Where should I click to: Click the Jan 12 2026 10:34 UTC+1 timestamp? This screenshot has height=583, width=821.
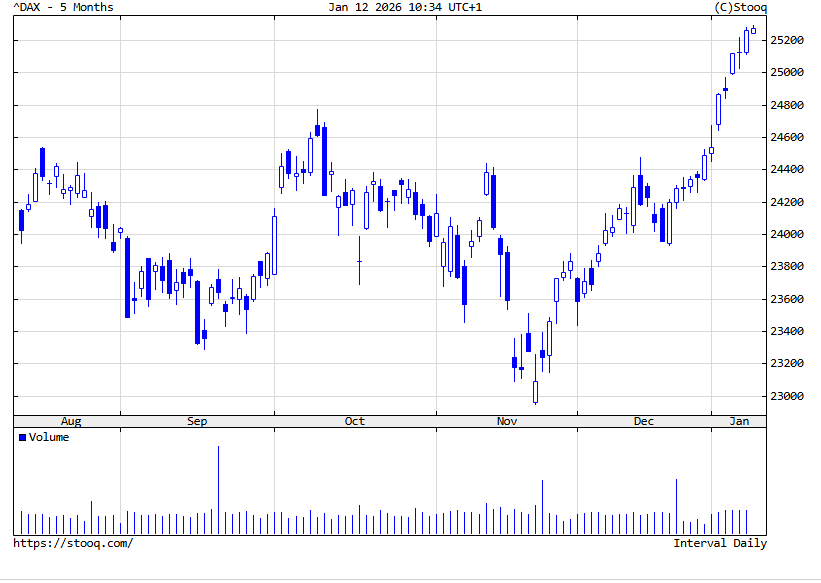point(405,7)
